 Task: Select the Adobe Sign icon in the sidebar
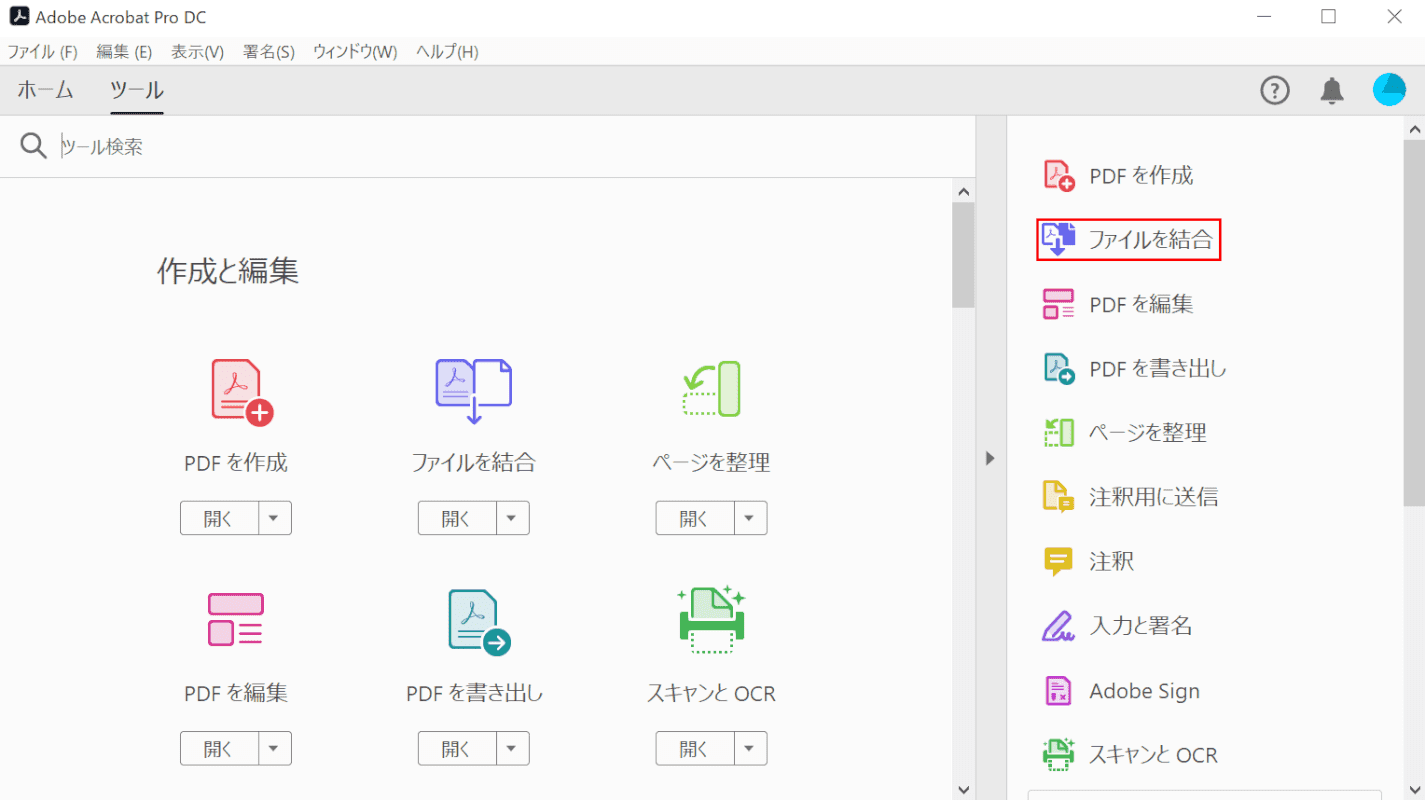[x=1058, y=691]
